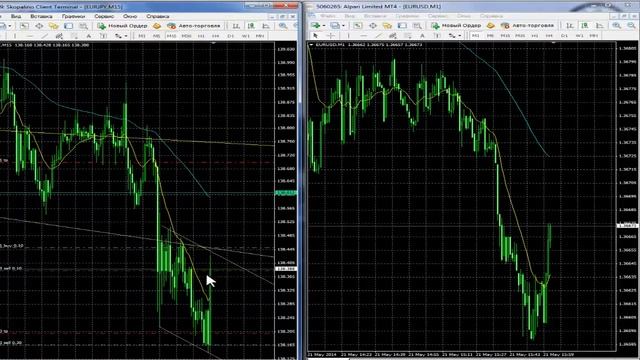Open Окно menu in Alpari EURUSD window
The height and width of the screenshot is (360, 640).
464,16
